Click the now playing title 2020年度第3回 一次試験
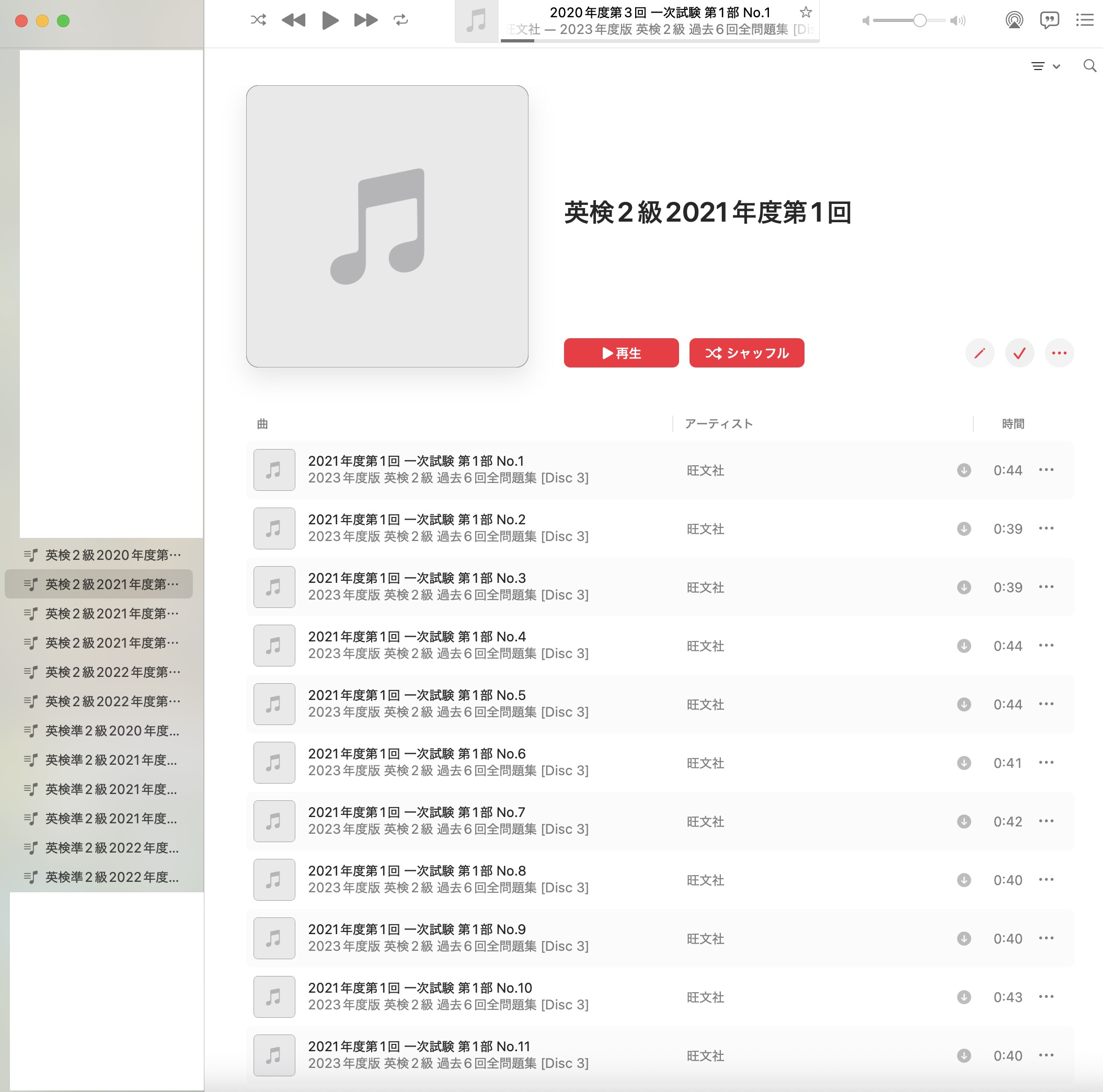Viewport: 1103px width, 1092px height. pyautogui.click(x=660, y=12)
